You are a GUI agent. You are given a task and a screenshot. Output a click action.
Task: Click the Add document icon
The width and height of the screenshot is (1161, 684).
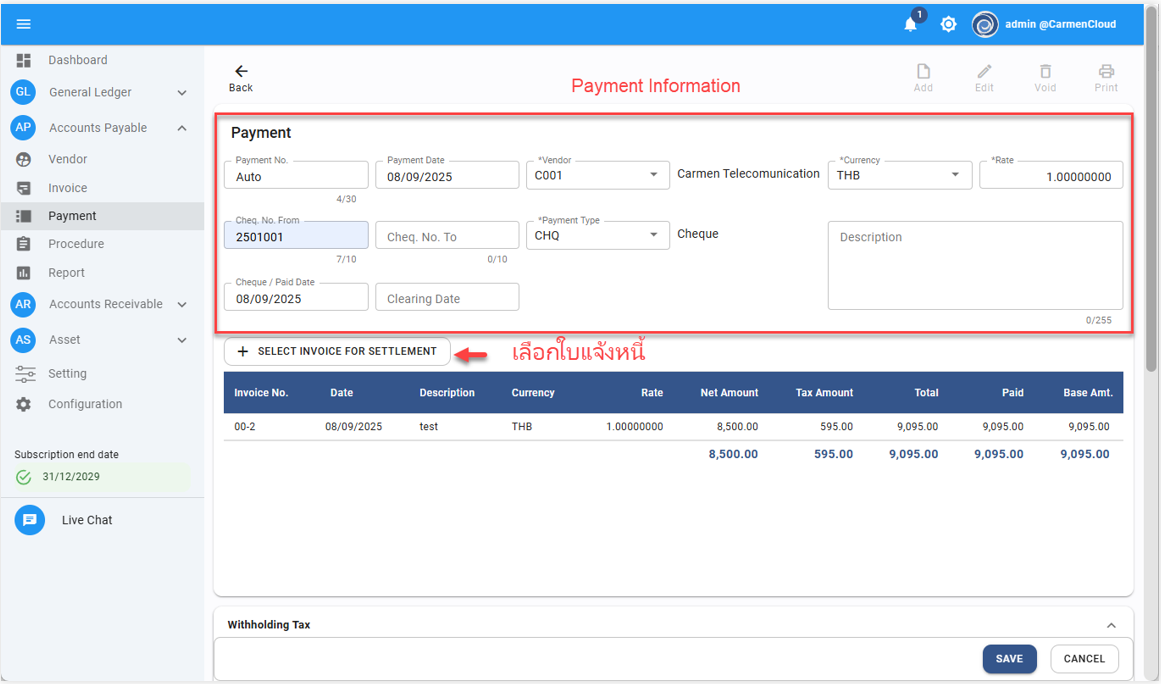click(x=923, y=72)
